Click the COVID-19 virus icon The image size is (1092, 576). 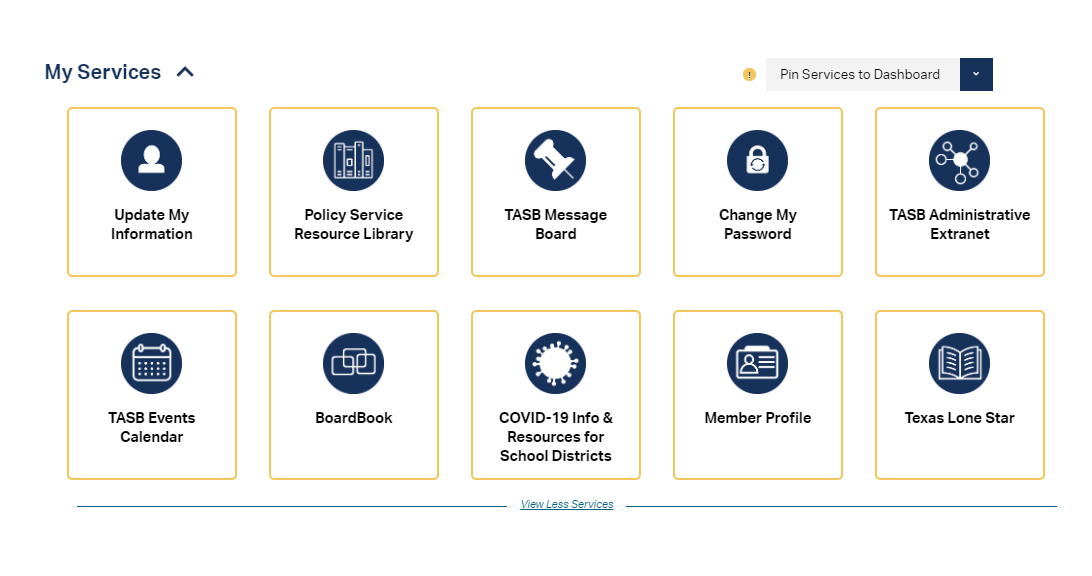click(x=555, y=364)
